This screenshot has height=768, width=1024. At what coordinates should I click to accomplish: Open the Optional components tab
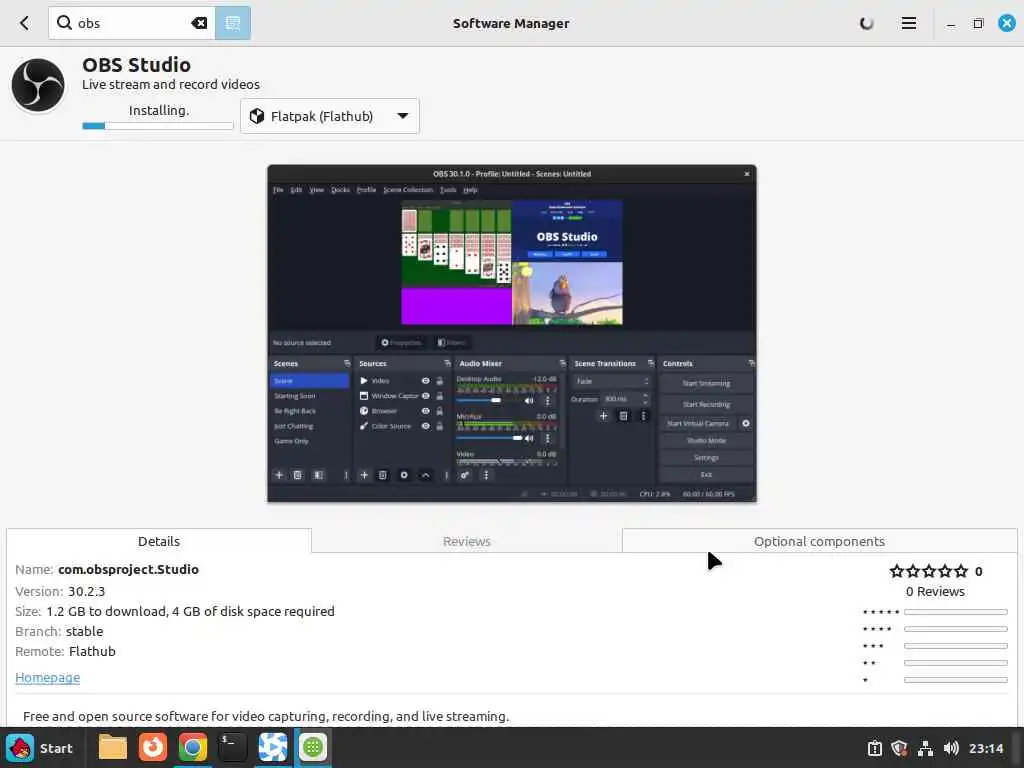tap(819, 541)
